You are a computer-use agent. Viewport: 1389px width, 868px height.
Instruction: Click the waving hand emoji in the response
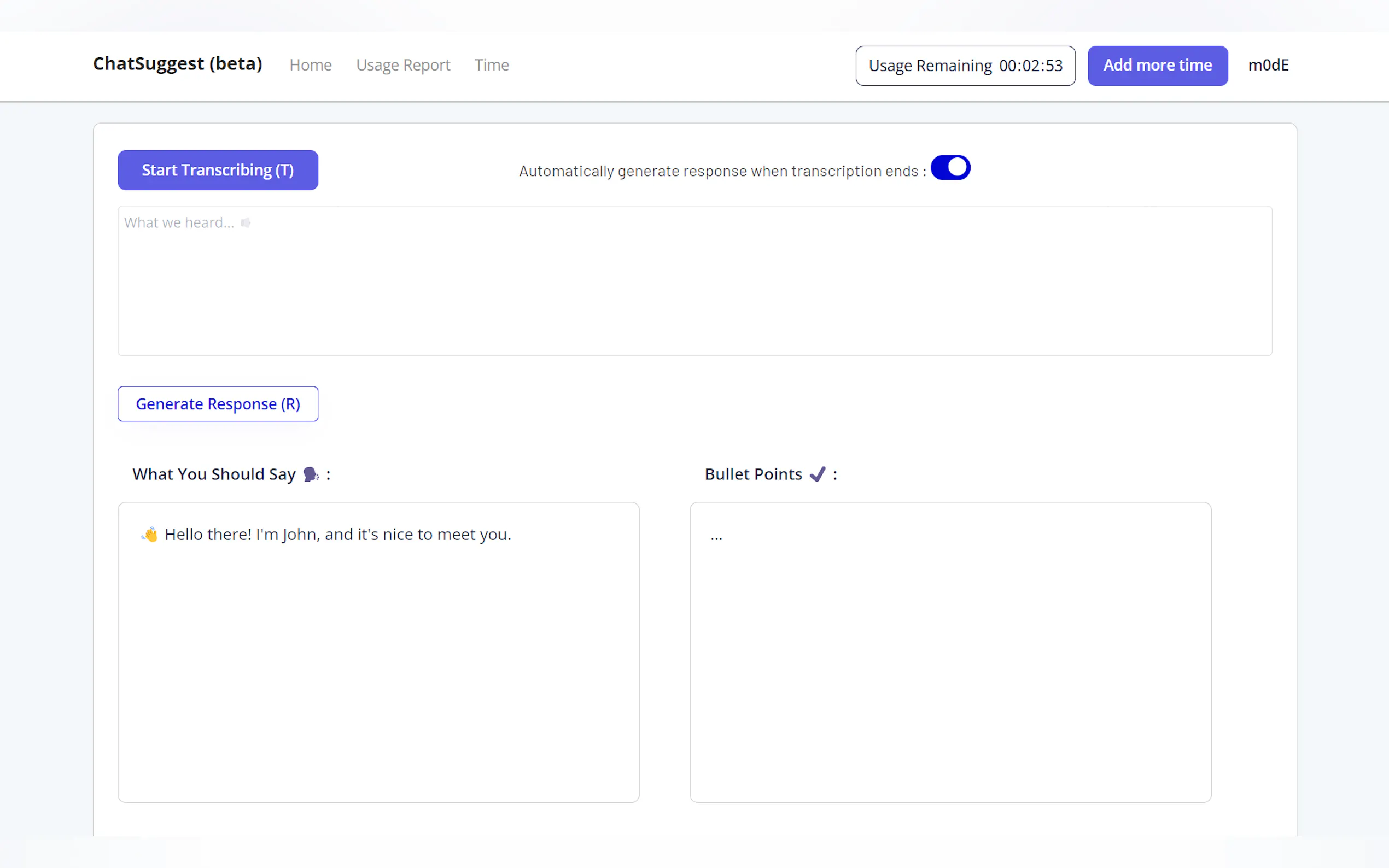pos(150,535)
